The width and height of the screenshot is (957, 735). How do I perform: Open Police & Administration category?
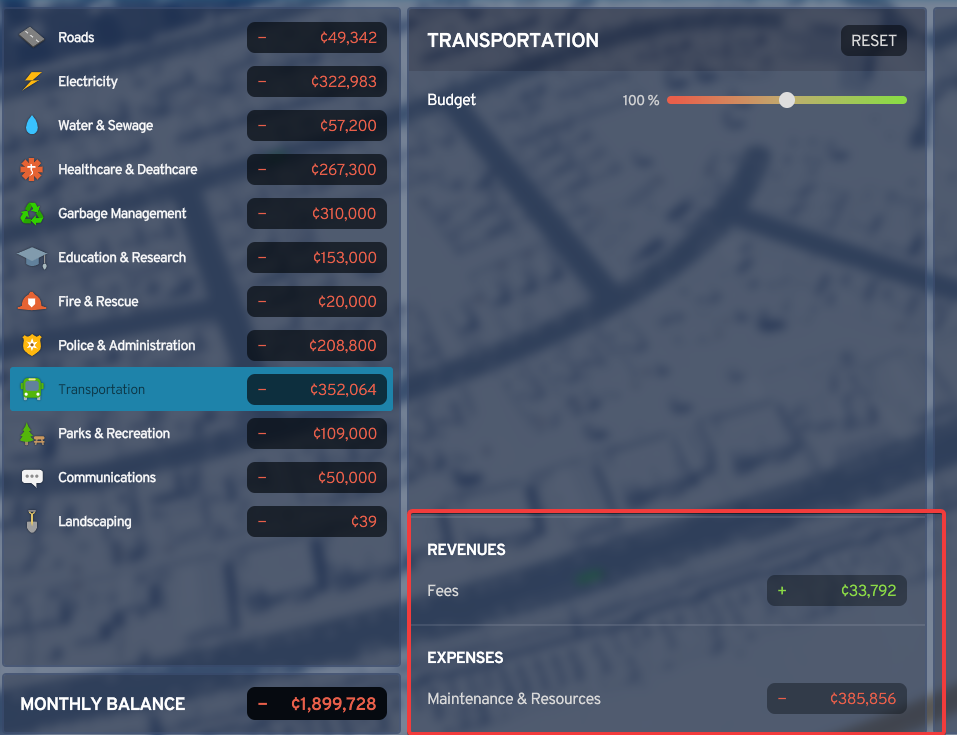tap(201, 346)
